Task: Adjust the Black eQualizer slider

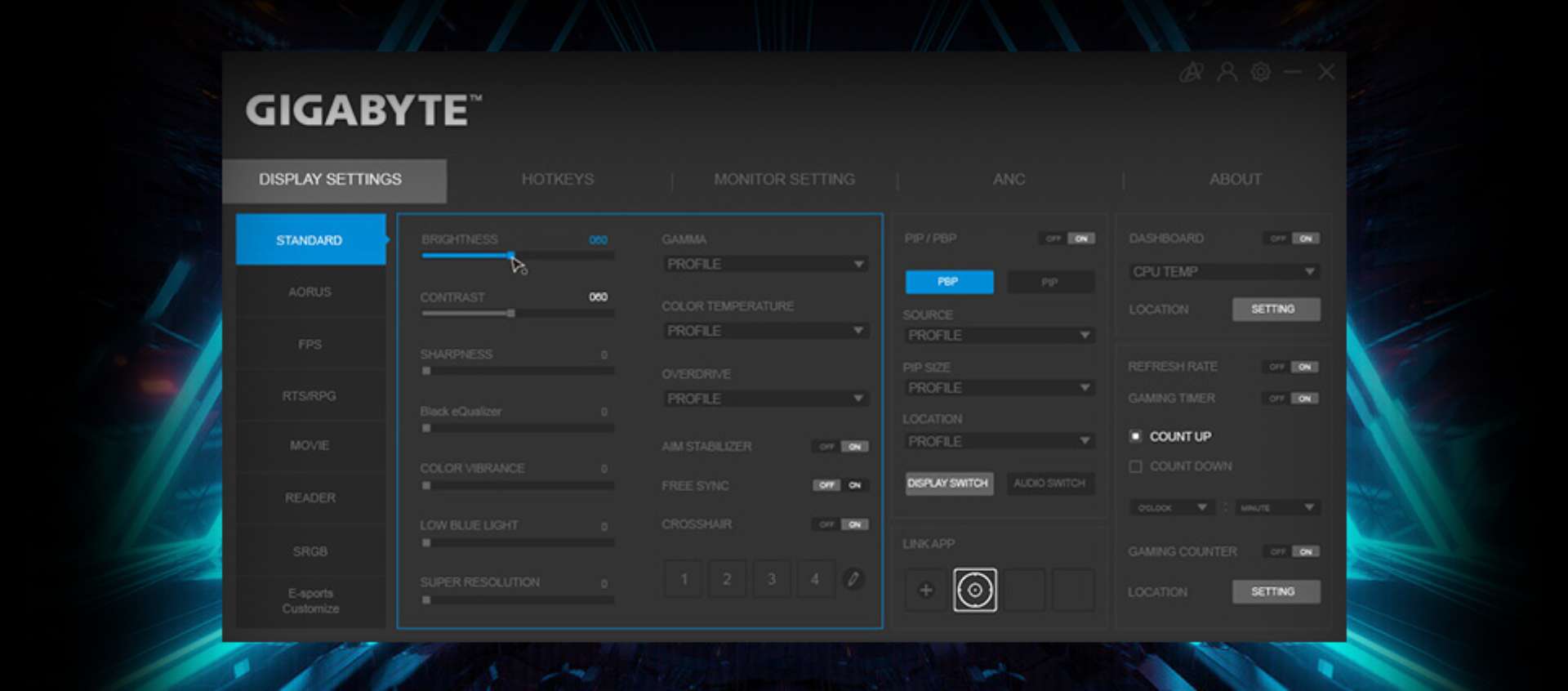Action: click(517, 428)
